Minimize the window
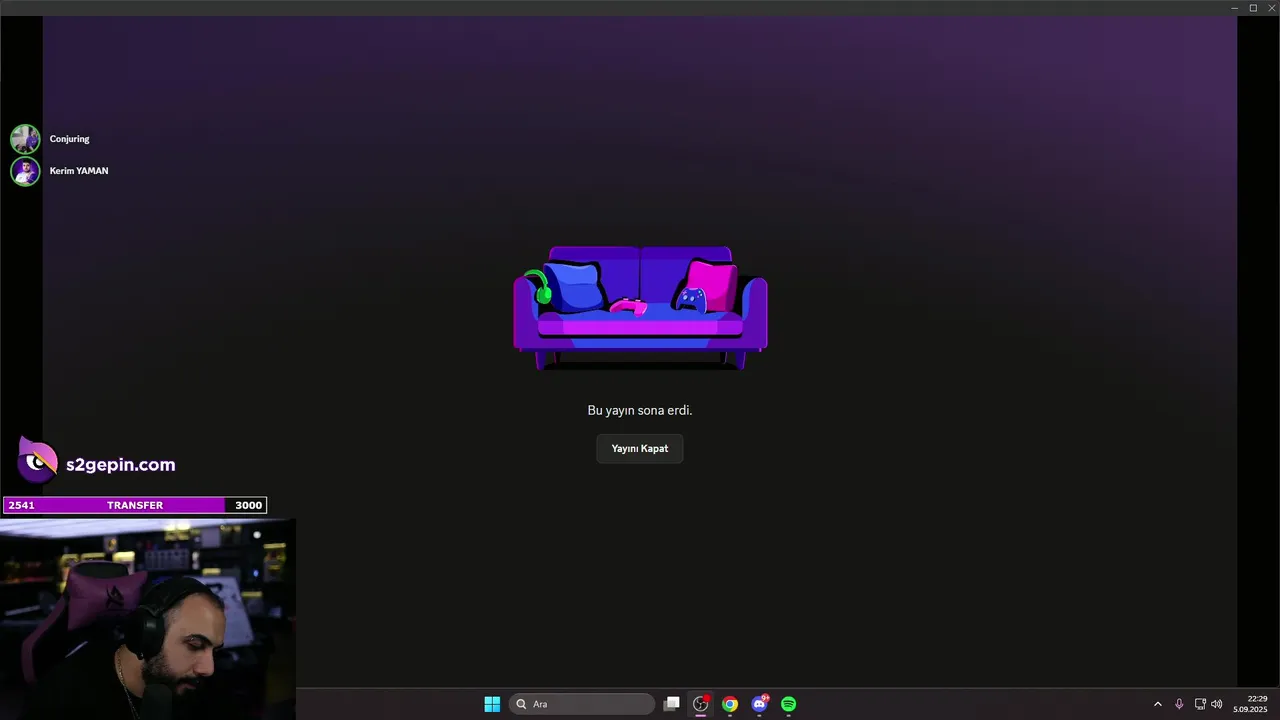Image resolution: width=1280 pixels, height=720 pixels. (x=1235, y=8)
